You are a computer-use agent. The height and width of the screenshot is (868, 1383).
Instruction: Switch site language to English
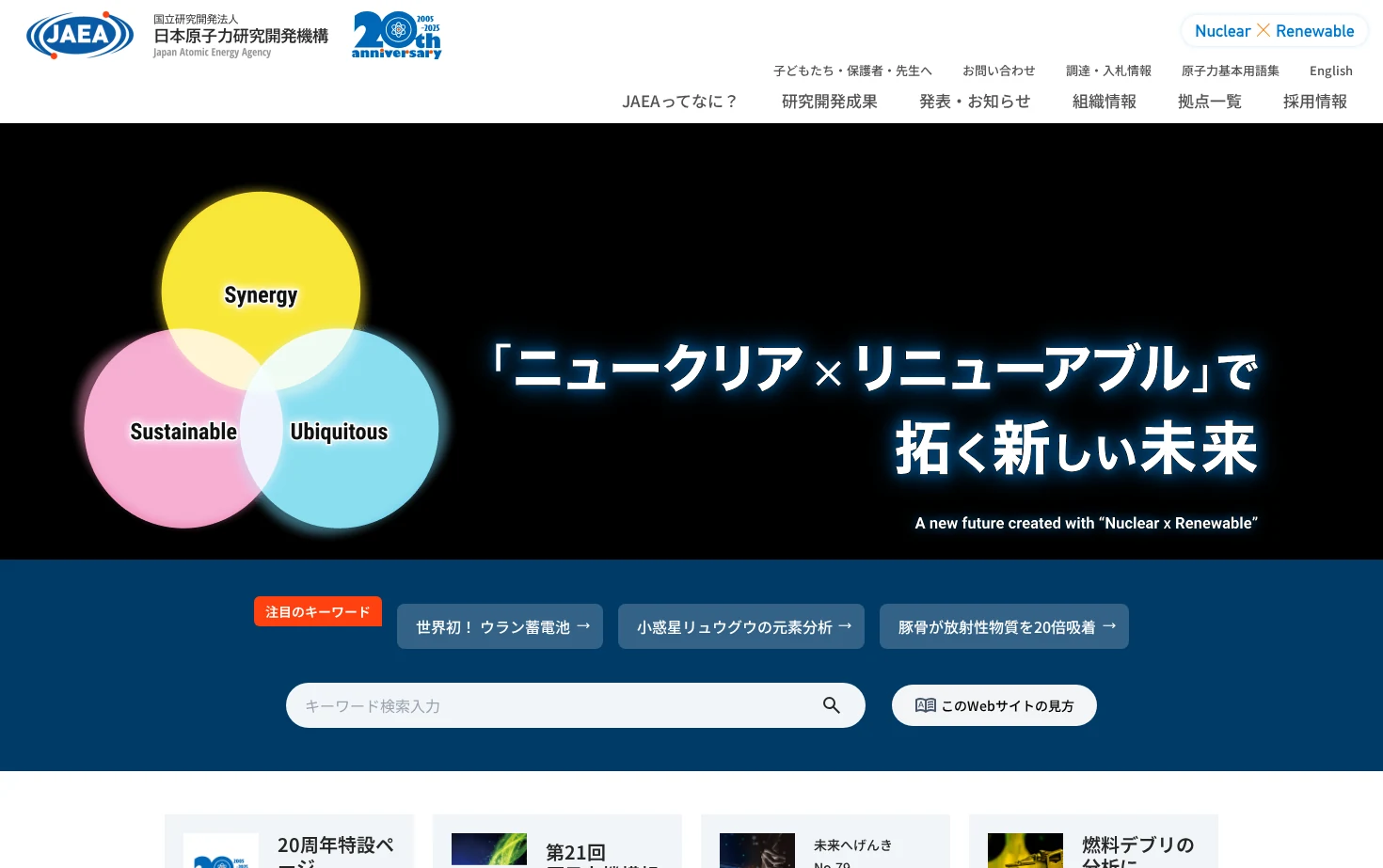[x=1330, y=71]
